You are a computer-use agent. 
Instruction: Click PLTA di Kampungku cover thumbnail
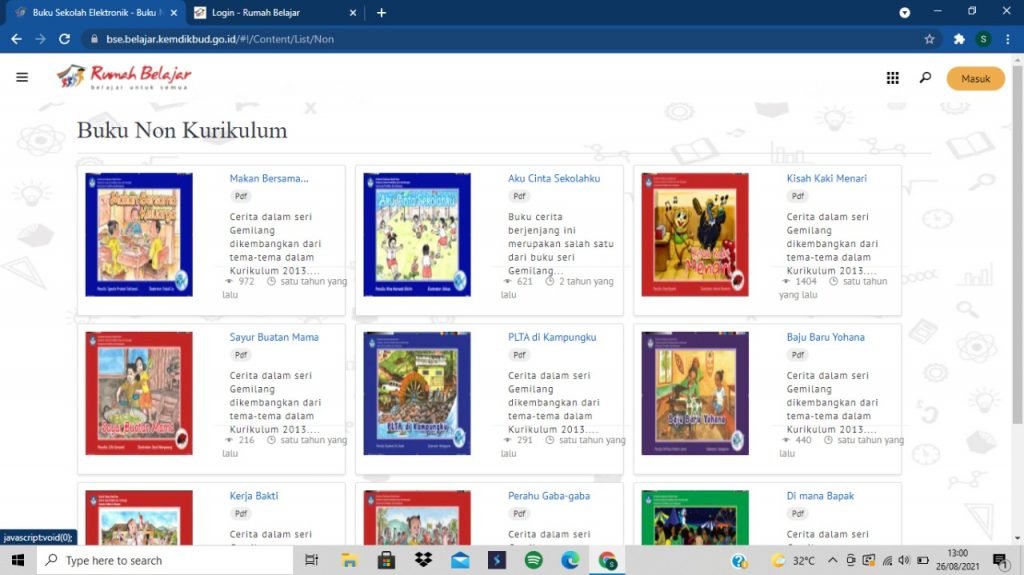(x=417, y=393)
